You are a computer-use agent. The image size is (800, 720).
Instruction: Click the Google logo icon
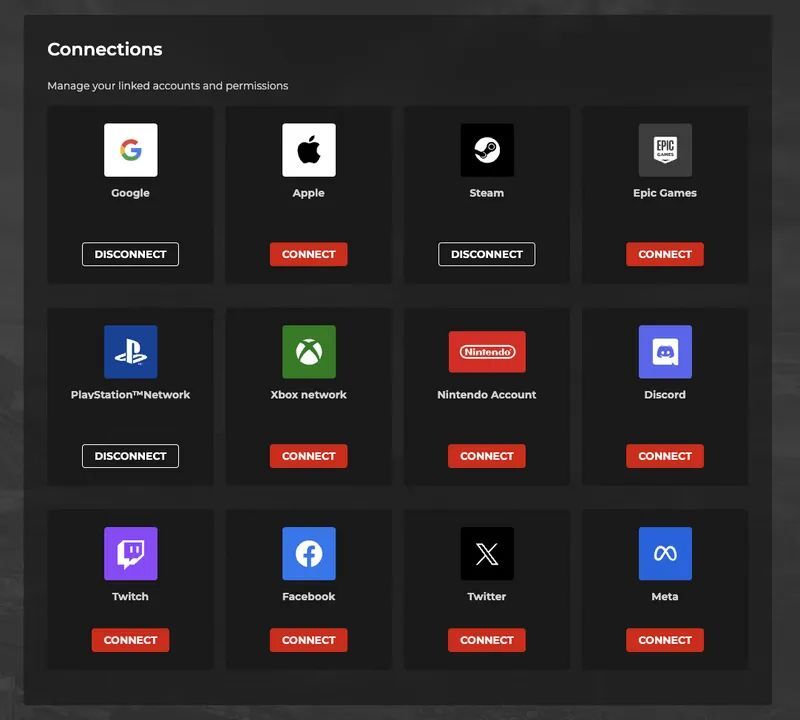click(131, 150)
